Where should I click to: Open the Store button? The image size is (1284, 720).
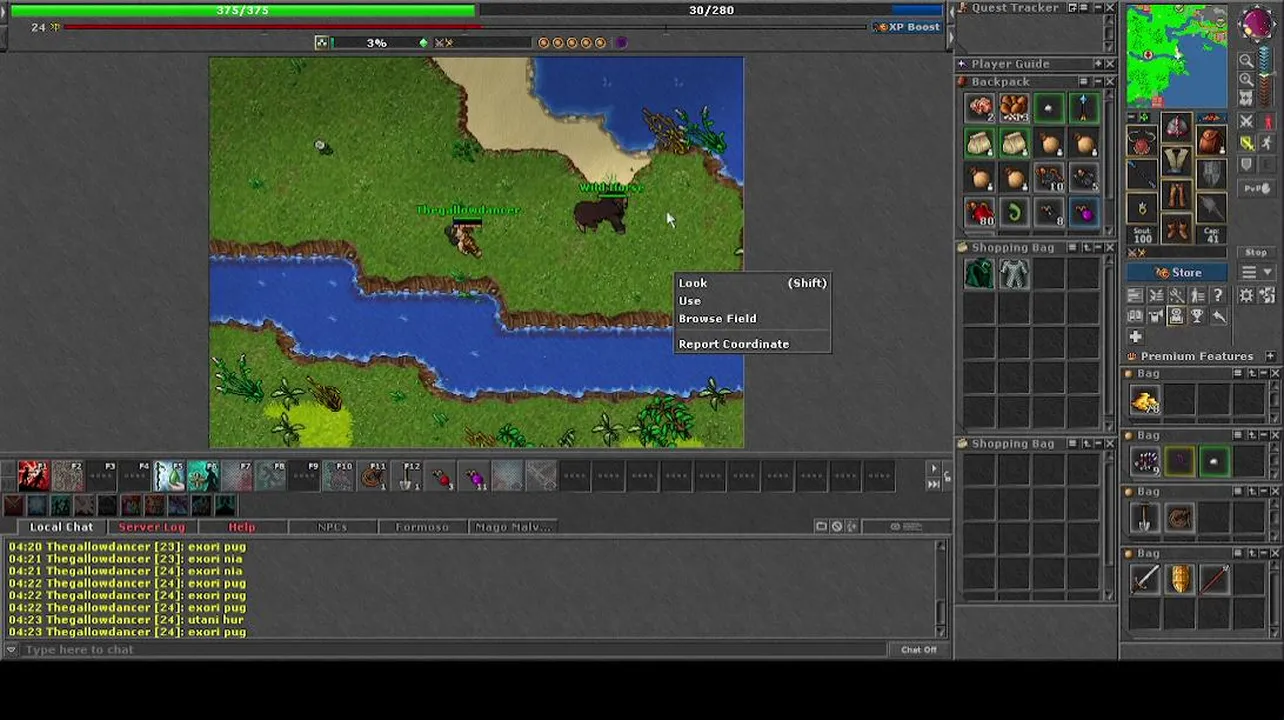[1178, 273]
